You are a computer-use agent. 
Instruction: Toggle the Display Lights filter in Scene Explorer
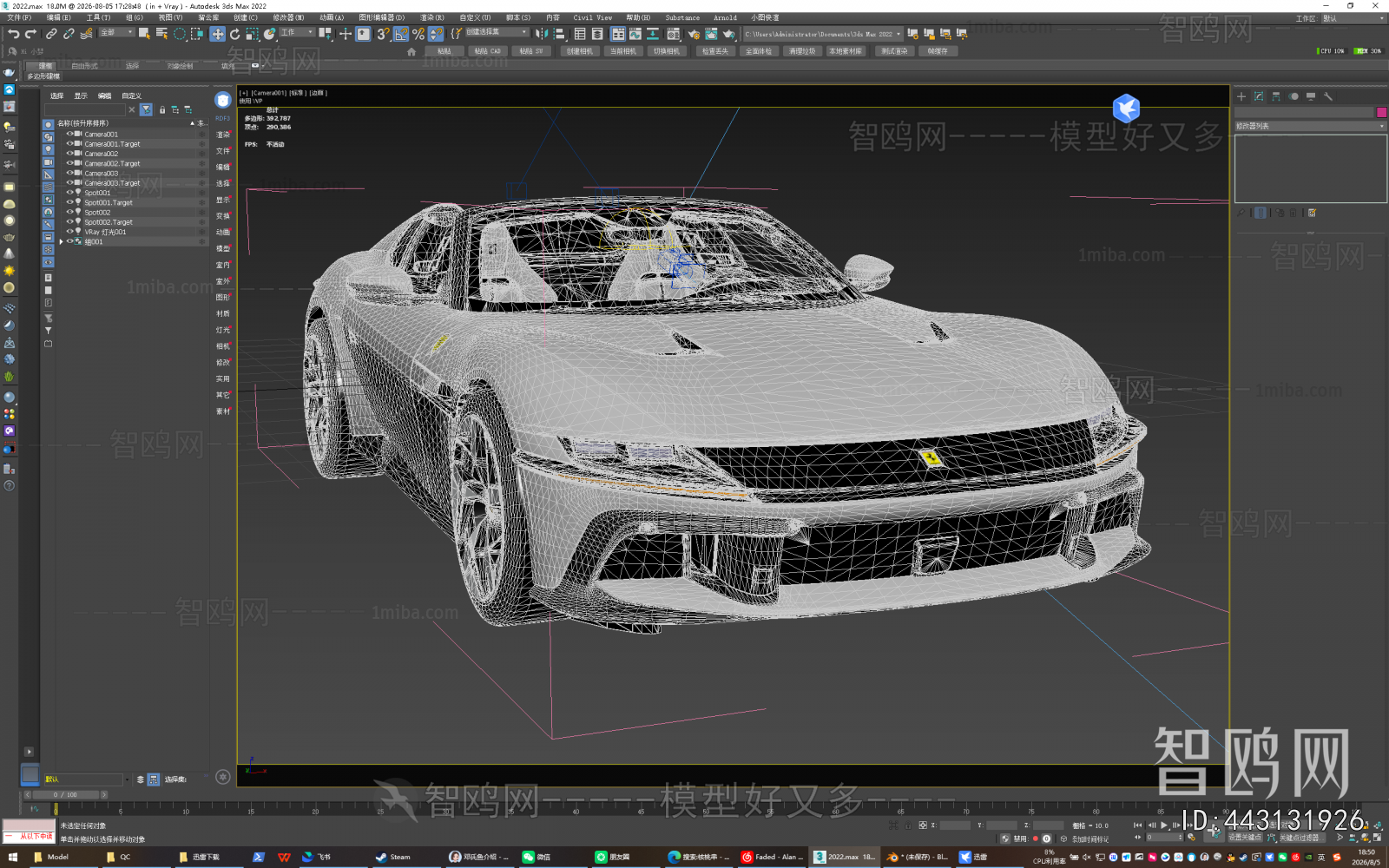(x=49, y=149)
